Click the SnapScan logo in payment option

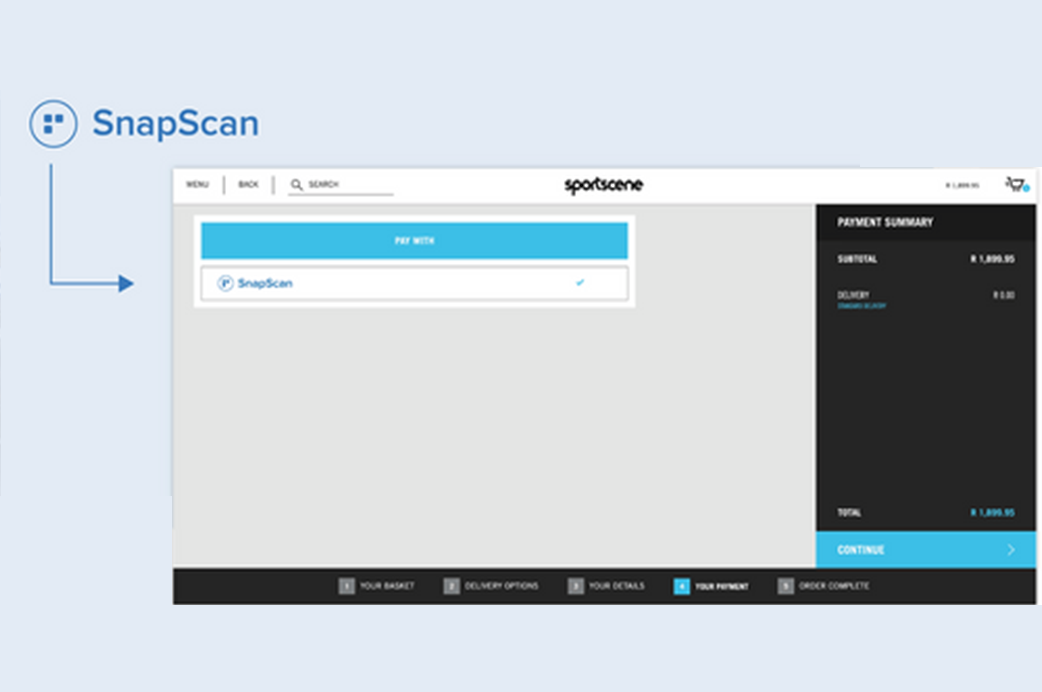click(255, 283)
